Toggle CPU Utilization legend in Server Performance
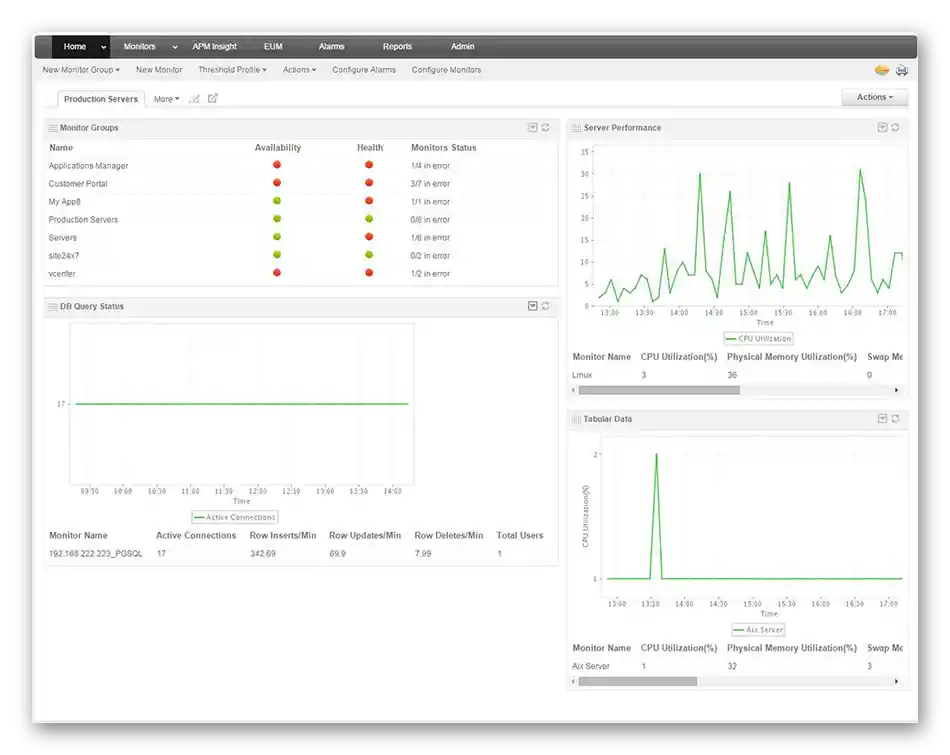 point(759,339)
